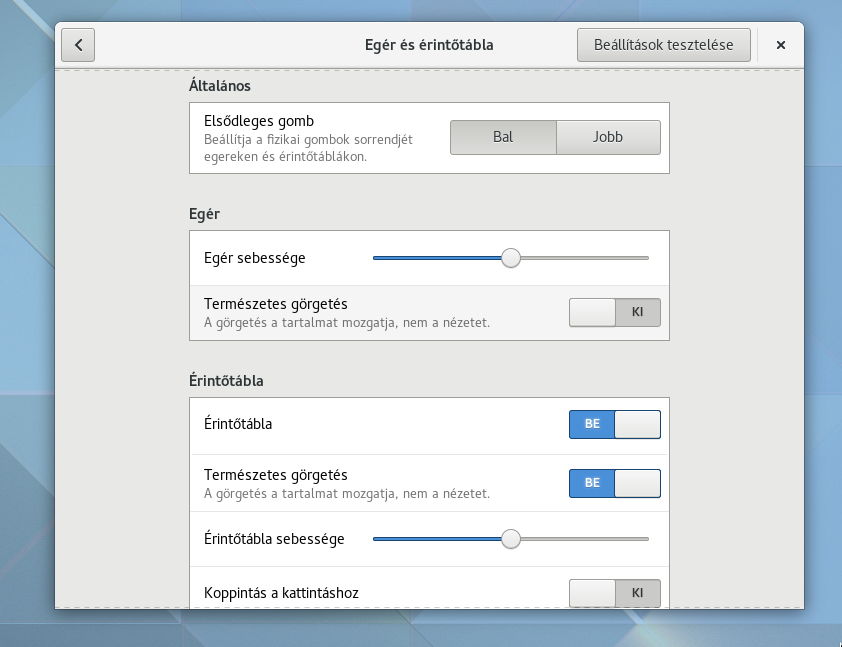Click the Koppintás a kattintáshoz label
Viewport: 842px width, 647px height.
point(281,593)
